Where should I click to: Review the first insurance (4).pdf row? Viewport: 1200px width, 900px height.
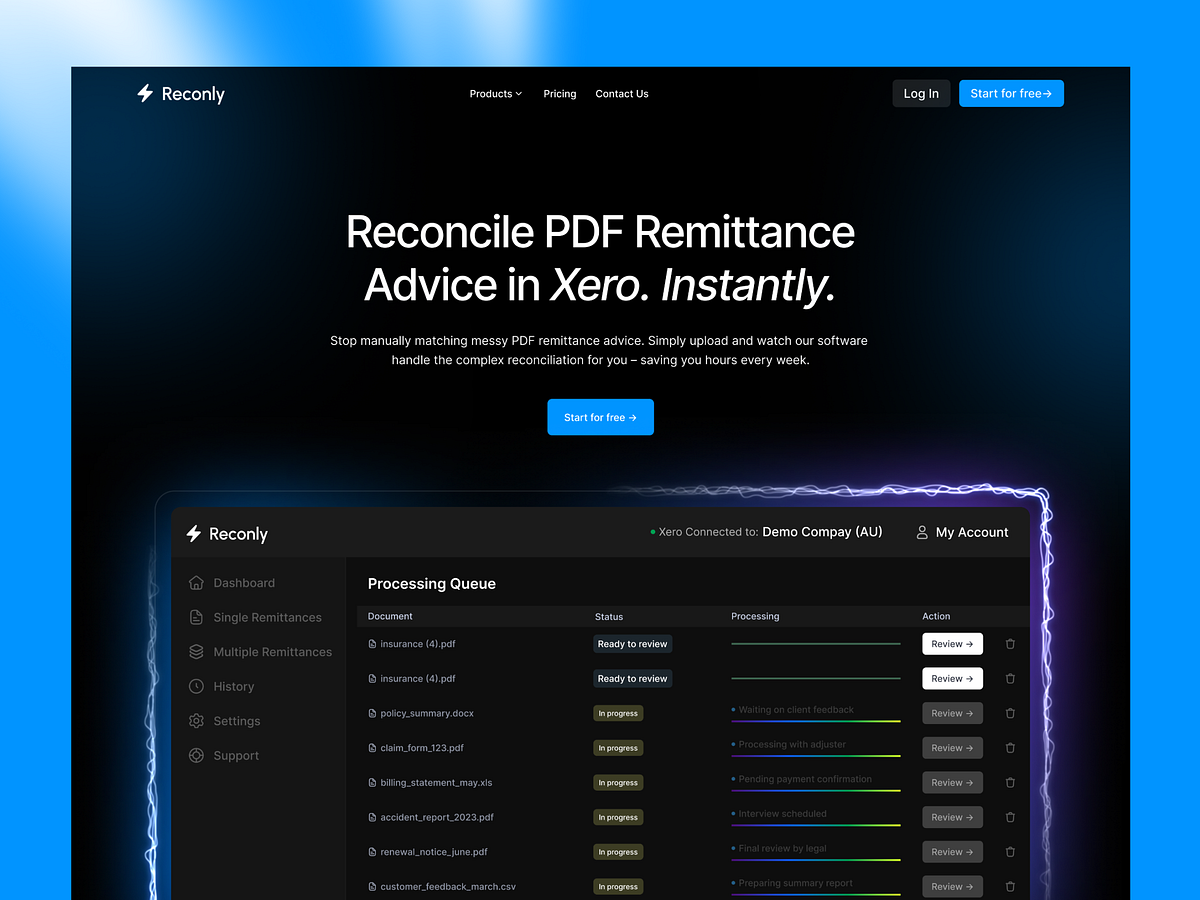pyautogui.click(x=952, y=644)
